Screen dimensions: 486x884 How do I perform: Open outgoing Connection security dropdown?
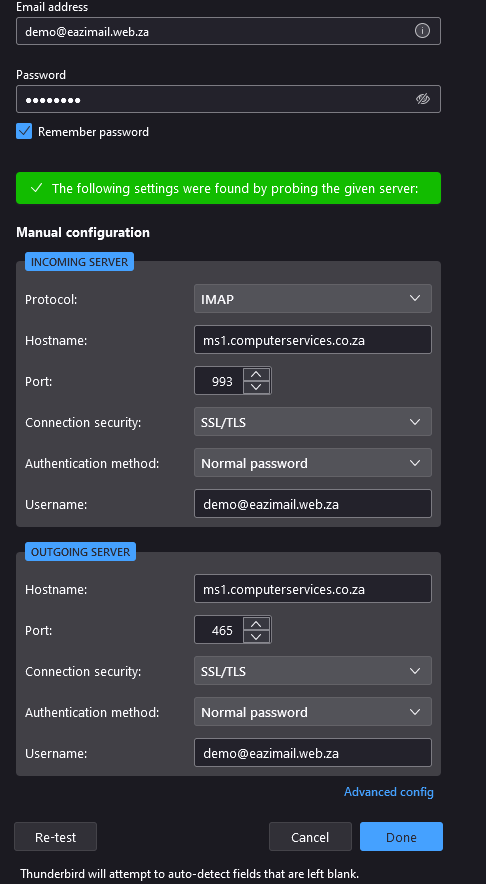coord(313,671)
